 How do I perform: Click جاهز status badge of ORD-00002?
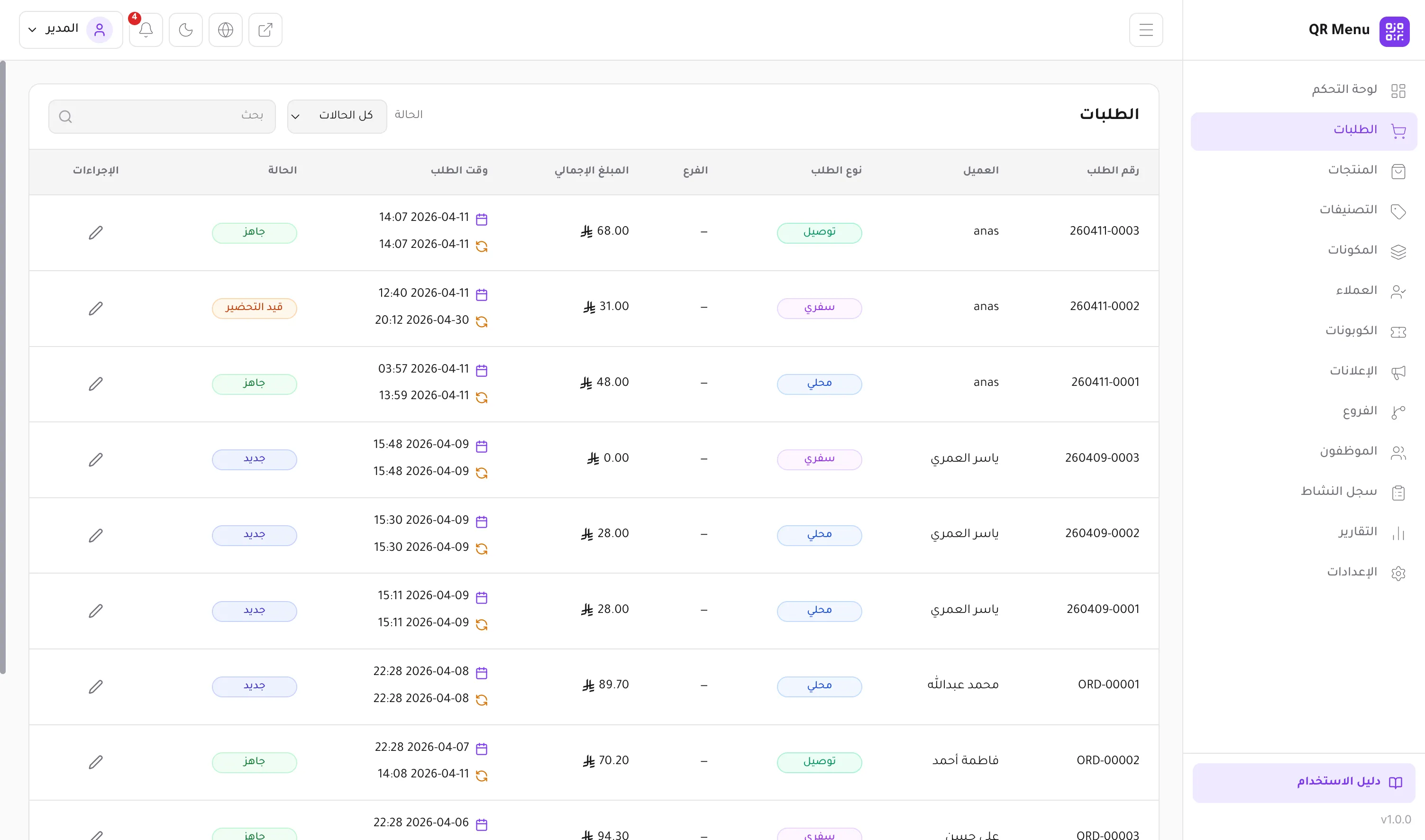point(254,762)
